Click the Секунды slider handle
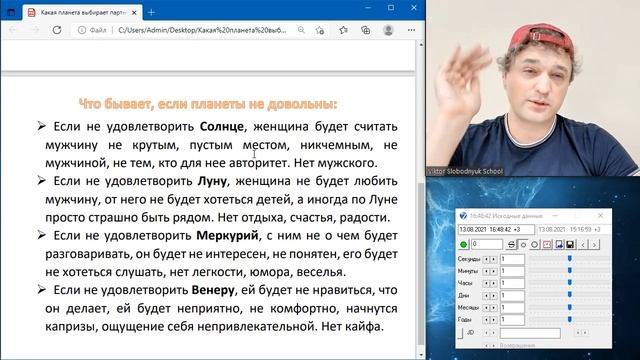This screenshot has height=360, width=640. pyautogui.click(x=570, y=258)
